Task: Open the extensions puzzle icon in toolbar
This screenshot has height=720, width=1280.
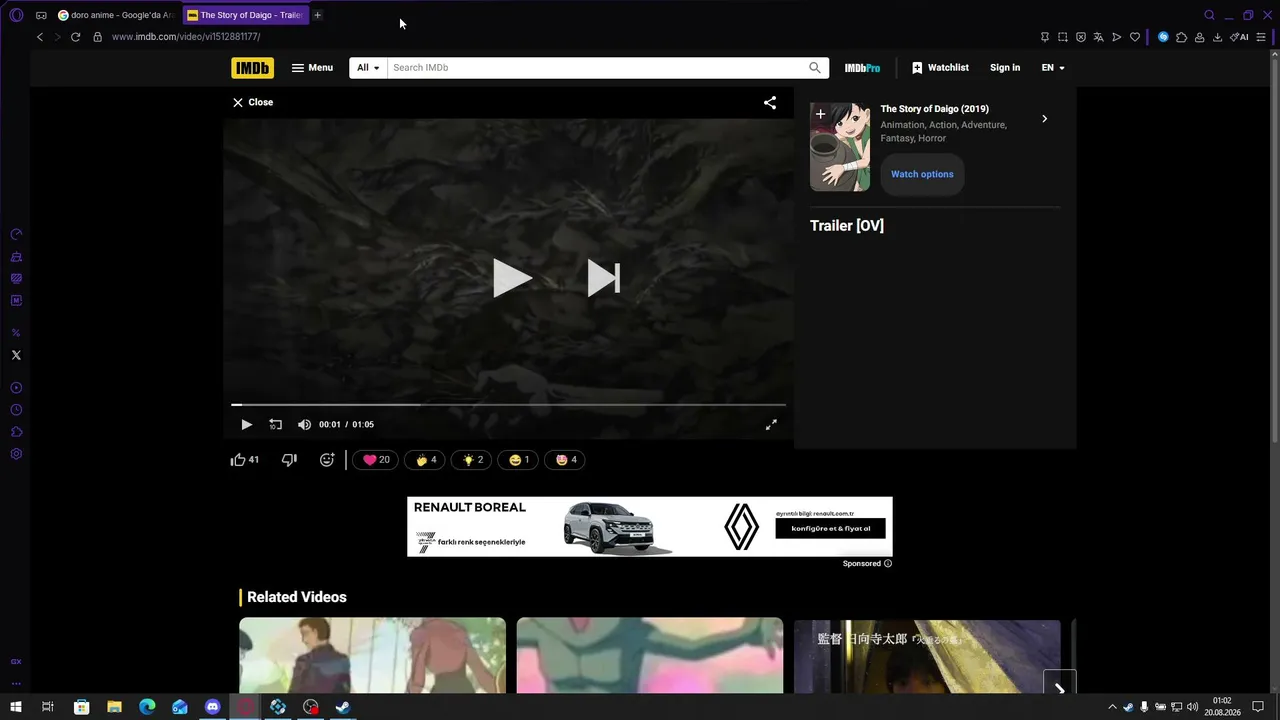Action: (x=1181, y=37)
